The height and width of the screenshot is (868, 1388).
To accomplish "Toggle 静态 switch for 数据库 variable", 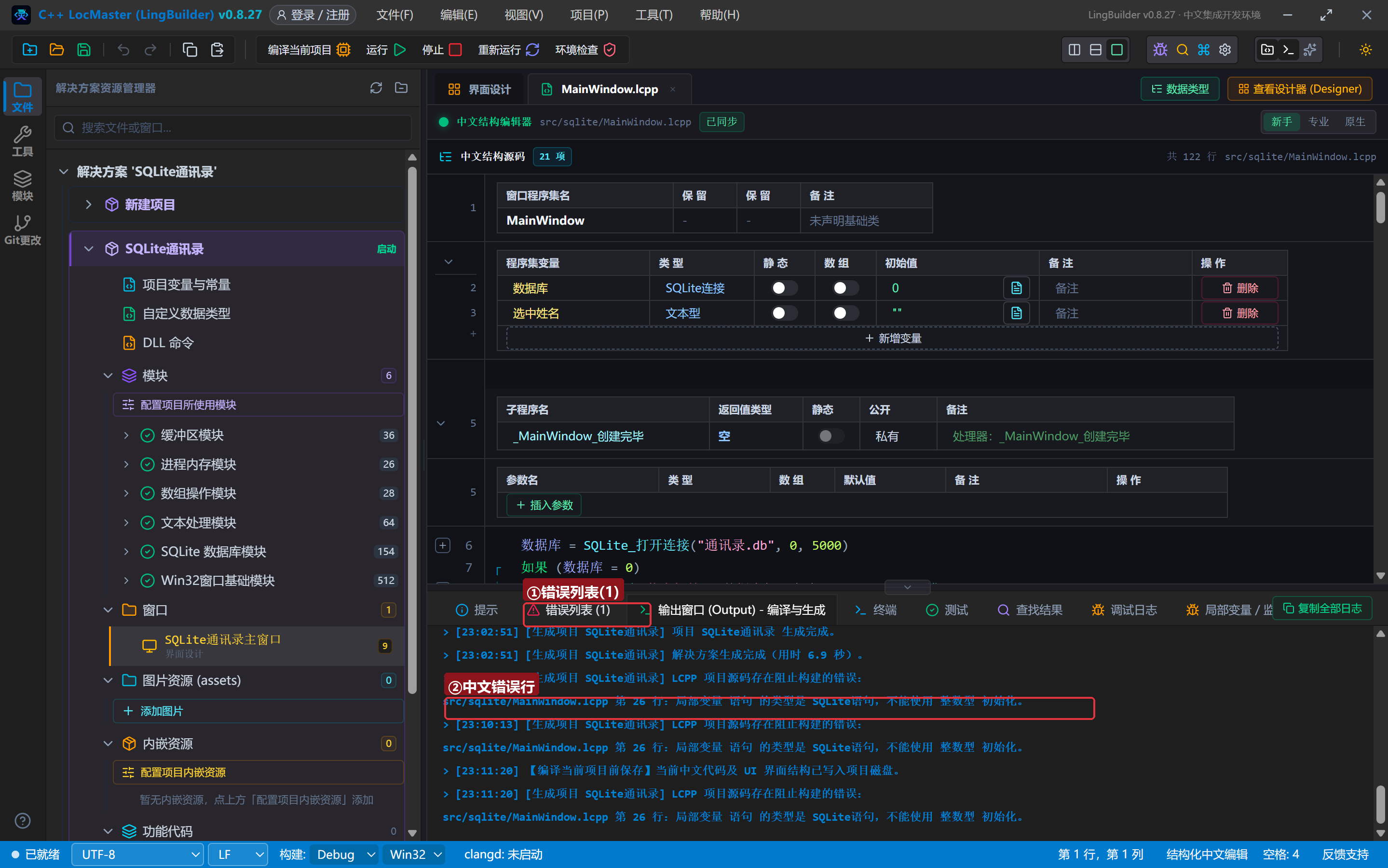I will point(784,288).
